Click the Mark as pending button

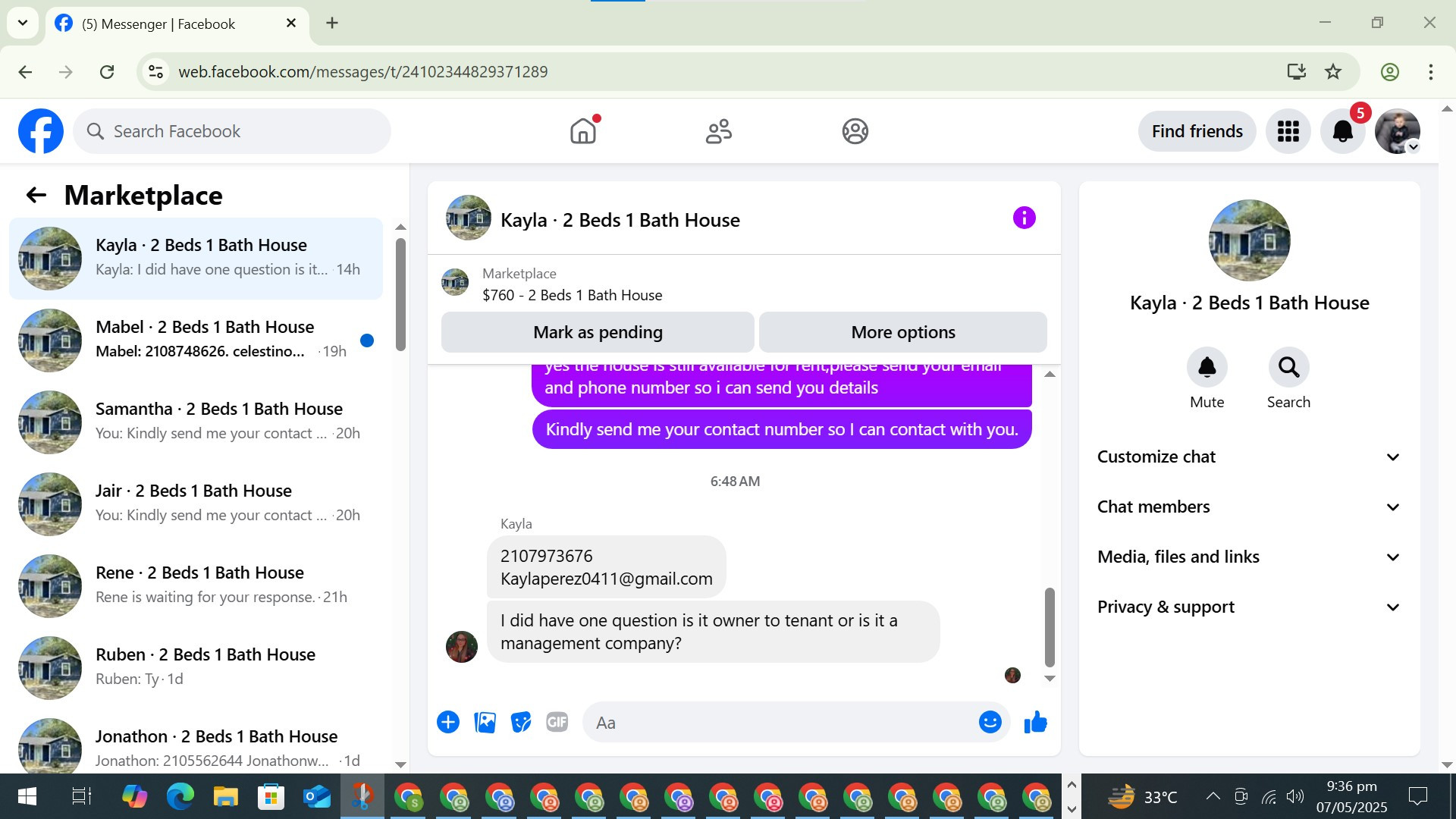coord(598,332)
